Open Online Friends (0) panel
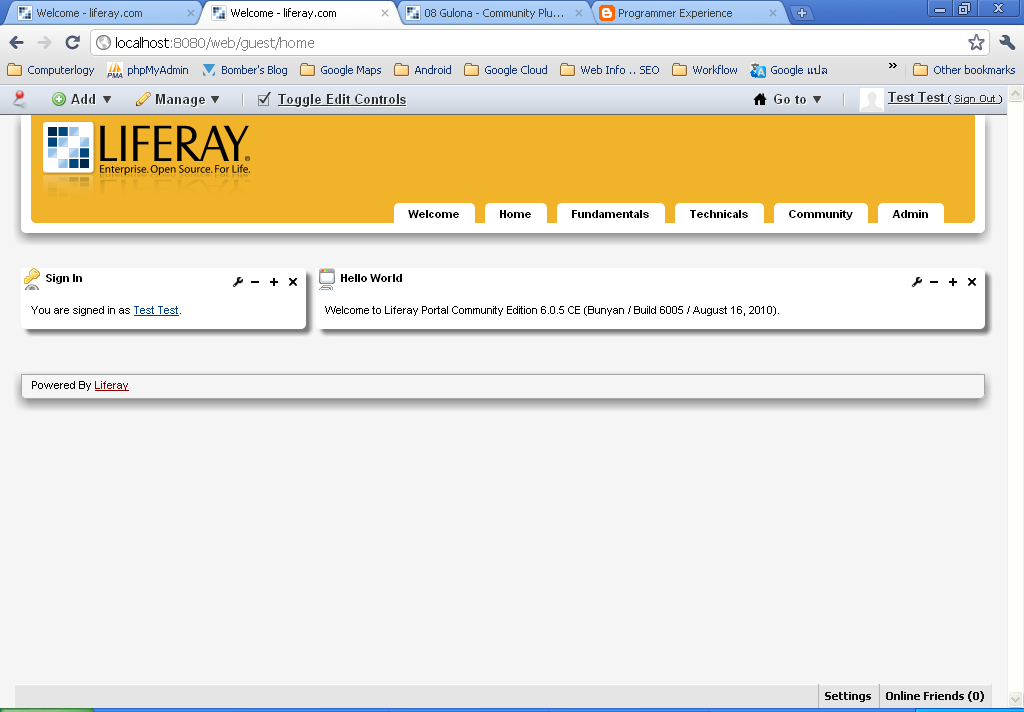The image size is (1024, 712). pyautogui.click(x=935, y=696)
